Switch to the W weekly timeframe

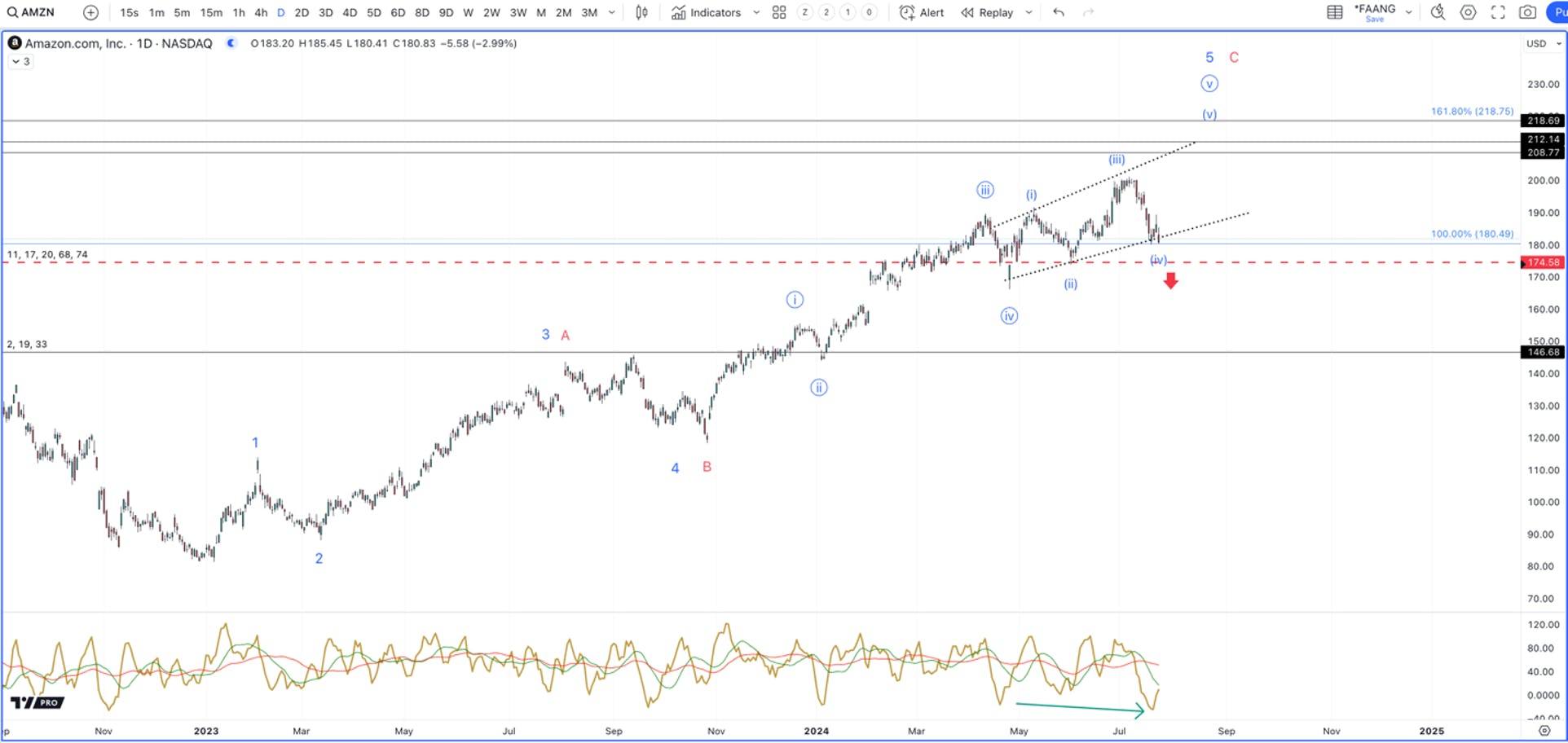(468, 12)
